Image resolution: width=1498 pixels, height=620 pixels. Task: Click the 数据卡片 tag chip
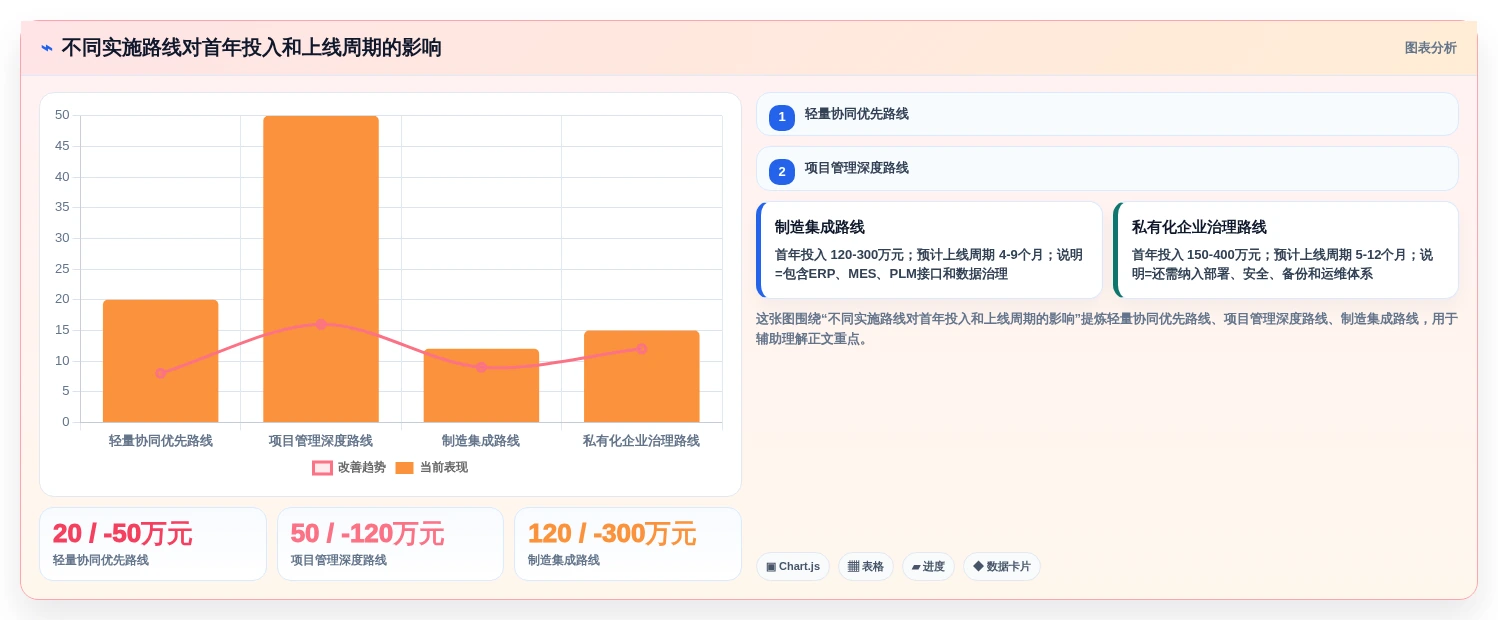click(x=1002, y=566)
